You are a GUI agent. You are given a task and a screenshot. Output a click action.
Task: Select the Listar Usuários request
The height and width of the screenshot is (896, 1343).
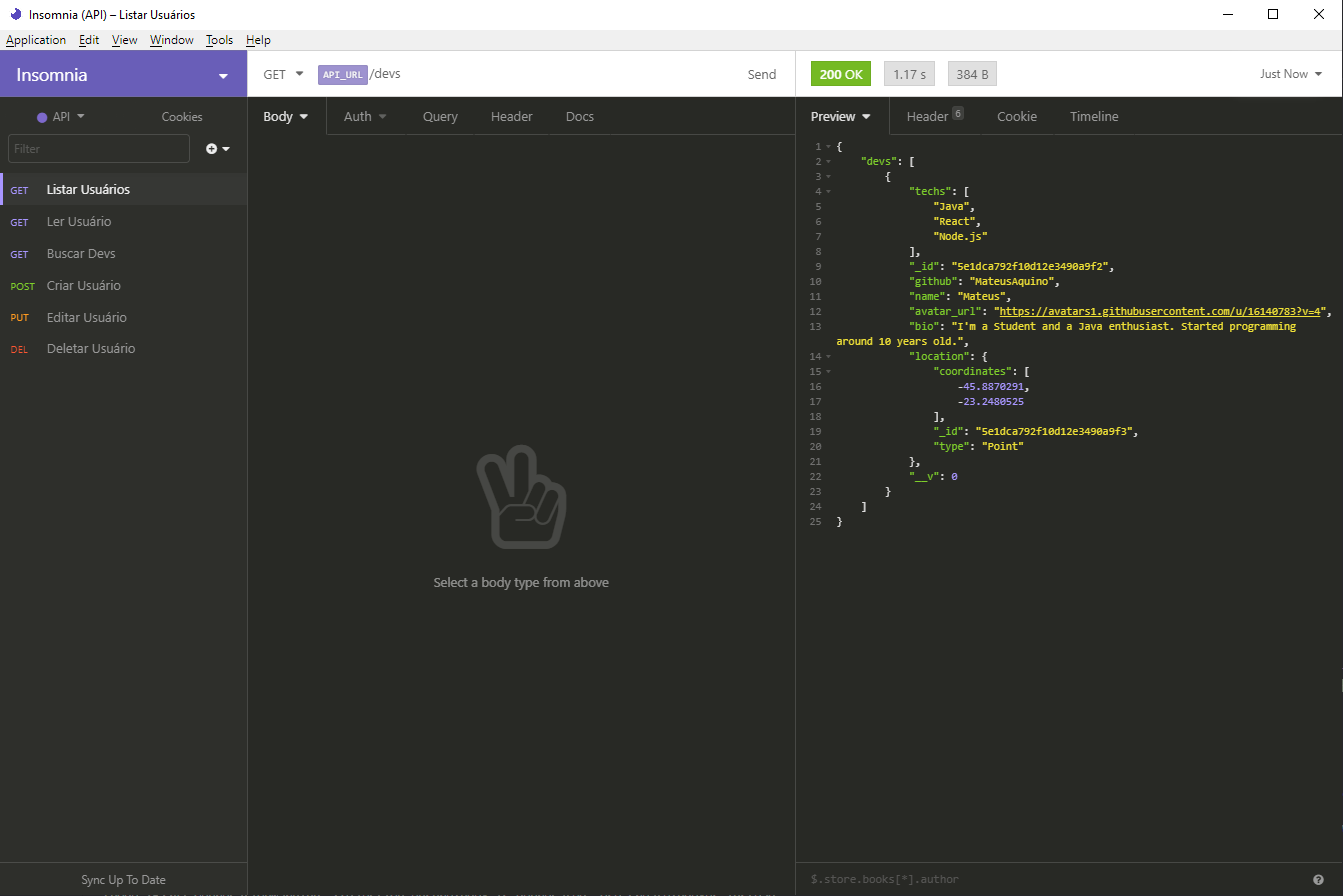tap(123, 189)
